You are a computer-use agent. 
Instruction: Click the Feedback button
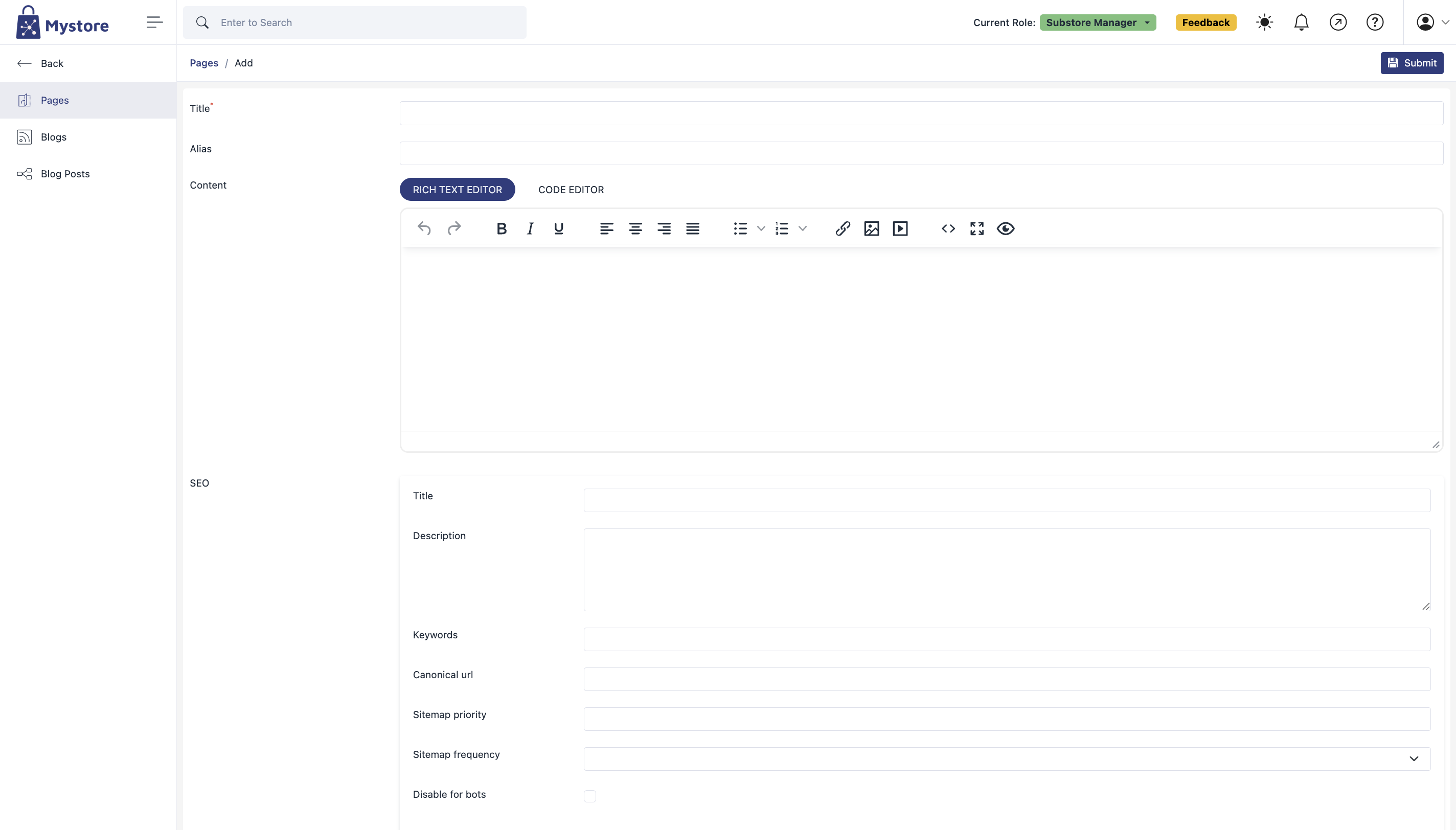[x=1205, y=22]
